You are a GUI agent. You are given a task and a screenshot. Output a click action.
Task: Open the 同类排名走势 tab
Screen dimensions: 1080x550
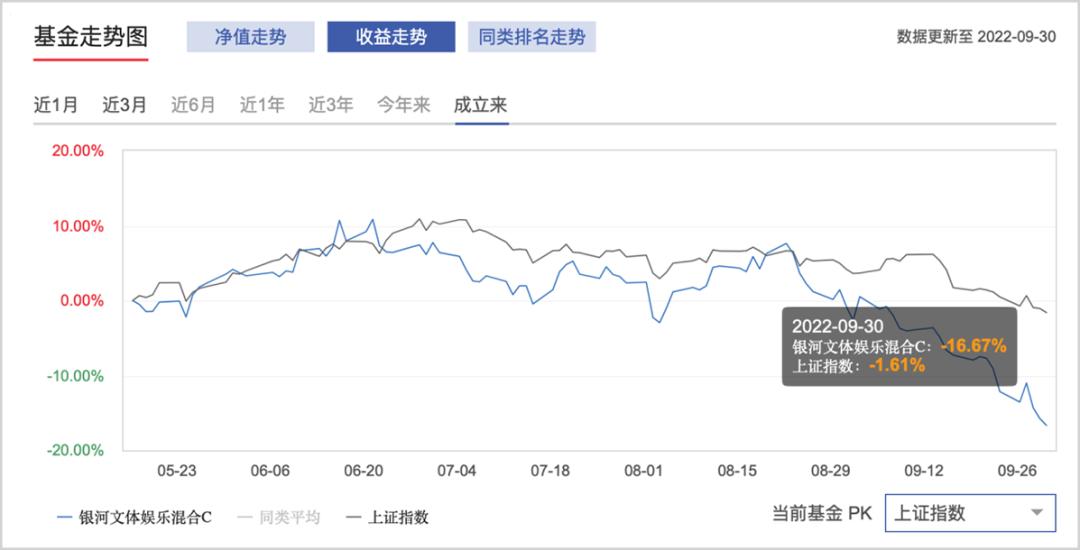pos(532,37)
